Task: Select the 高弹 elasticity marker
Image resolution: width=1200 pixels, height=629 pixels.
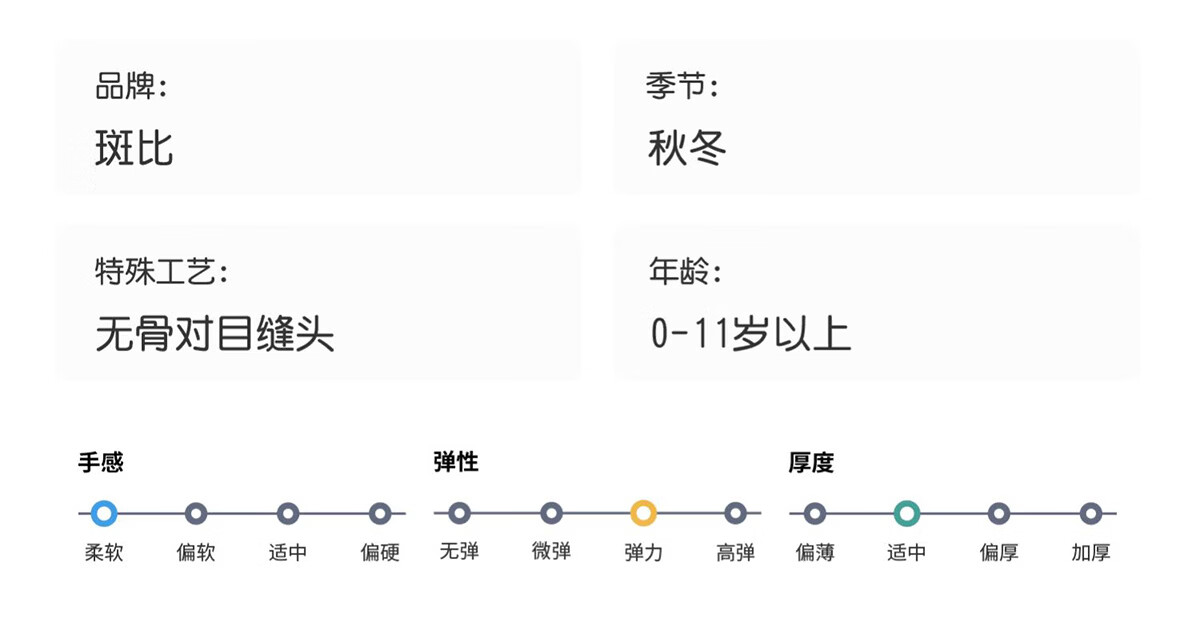Action: [x=735, y=514]
